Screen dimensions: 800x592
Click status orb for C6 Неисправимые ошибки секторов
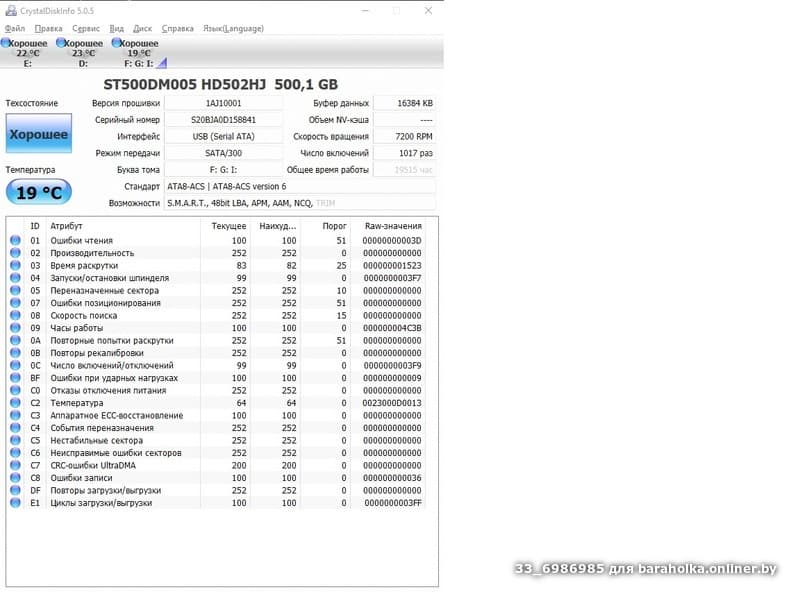point(15,453)
